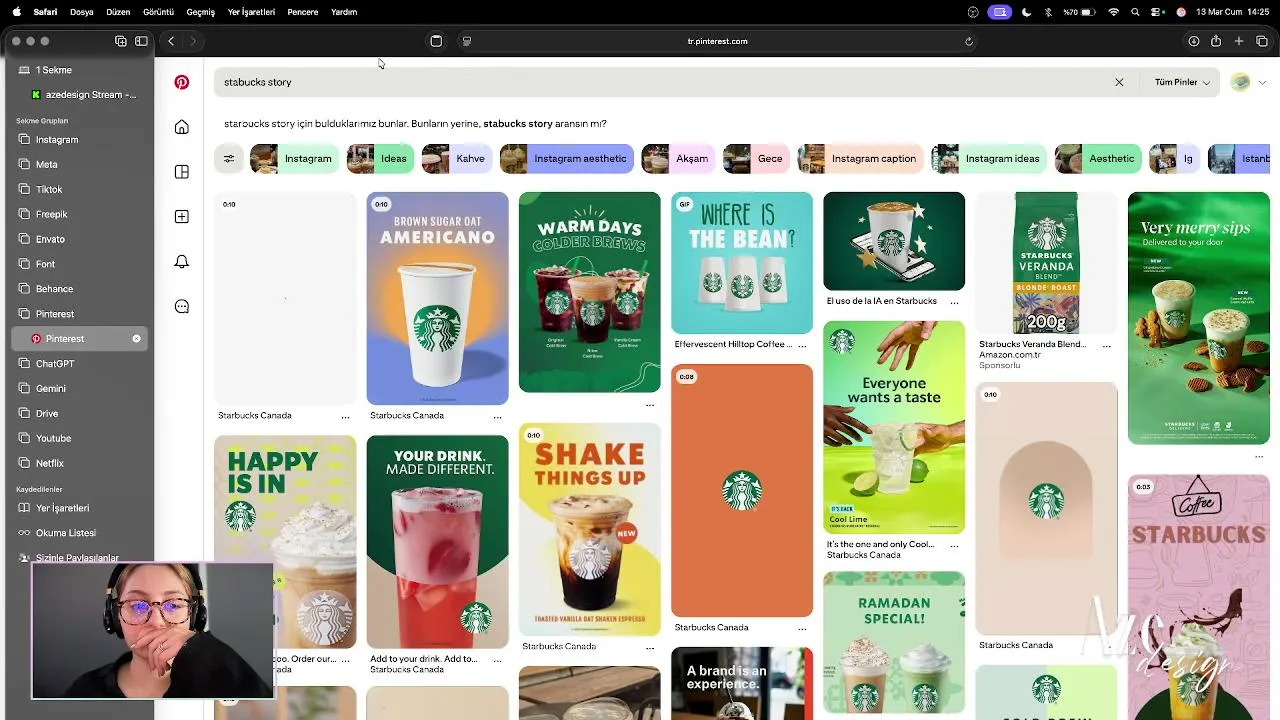Open the Everyone wants a taste pin

894,428
